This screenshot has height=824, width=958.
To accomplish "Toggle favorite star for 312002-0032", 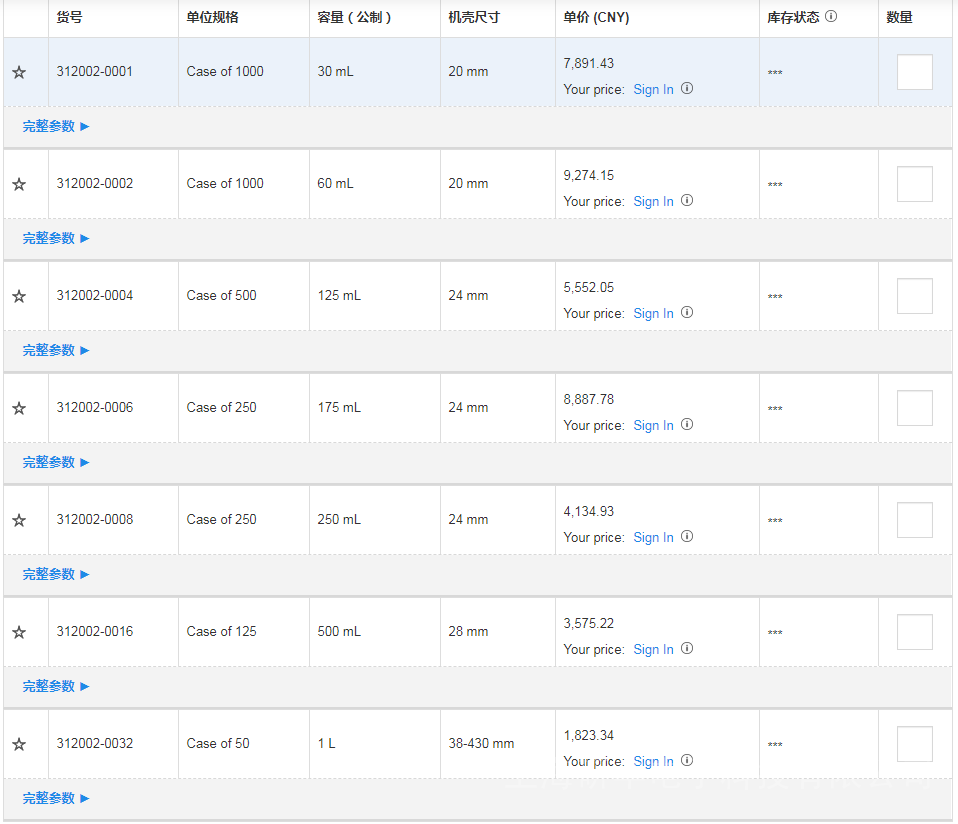I will coord(19,744).
